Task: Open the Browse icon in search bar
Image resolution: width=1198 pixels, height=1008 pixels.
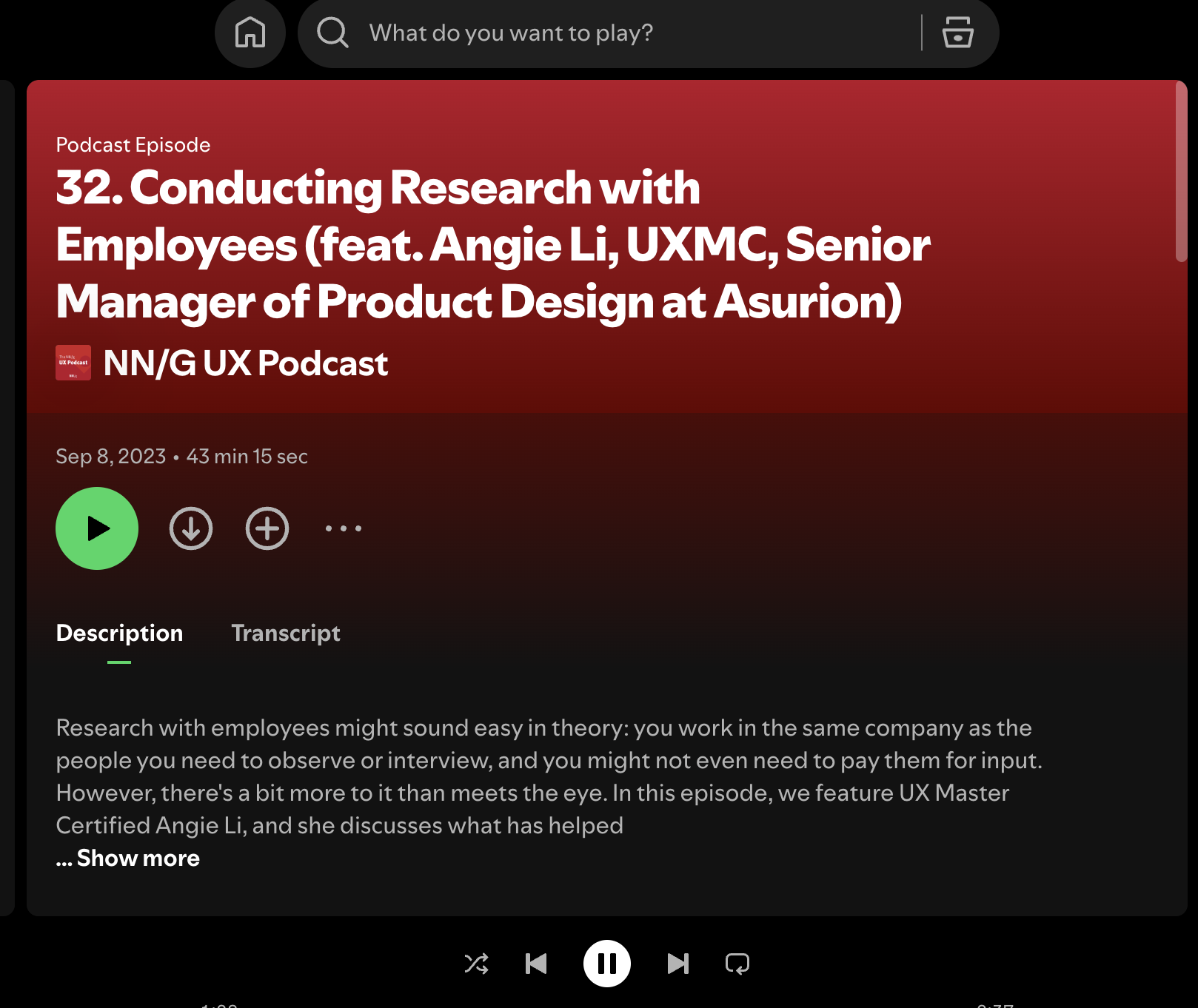Action: (x=957, y=33)
